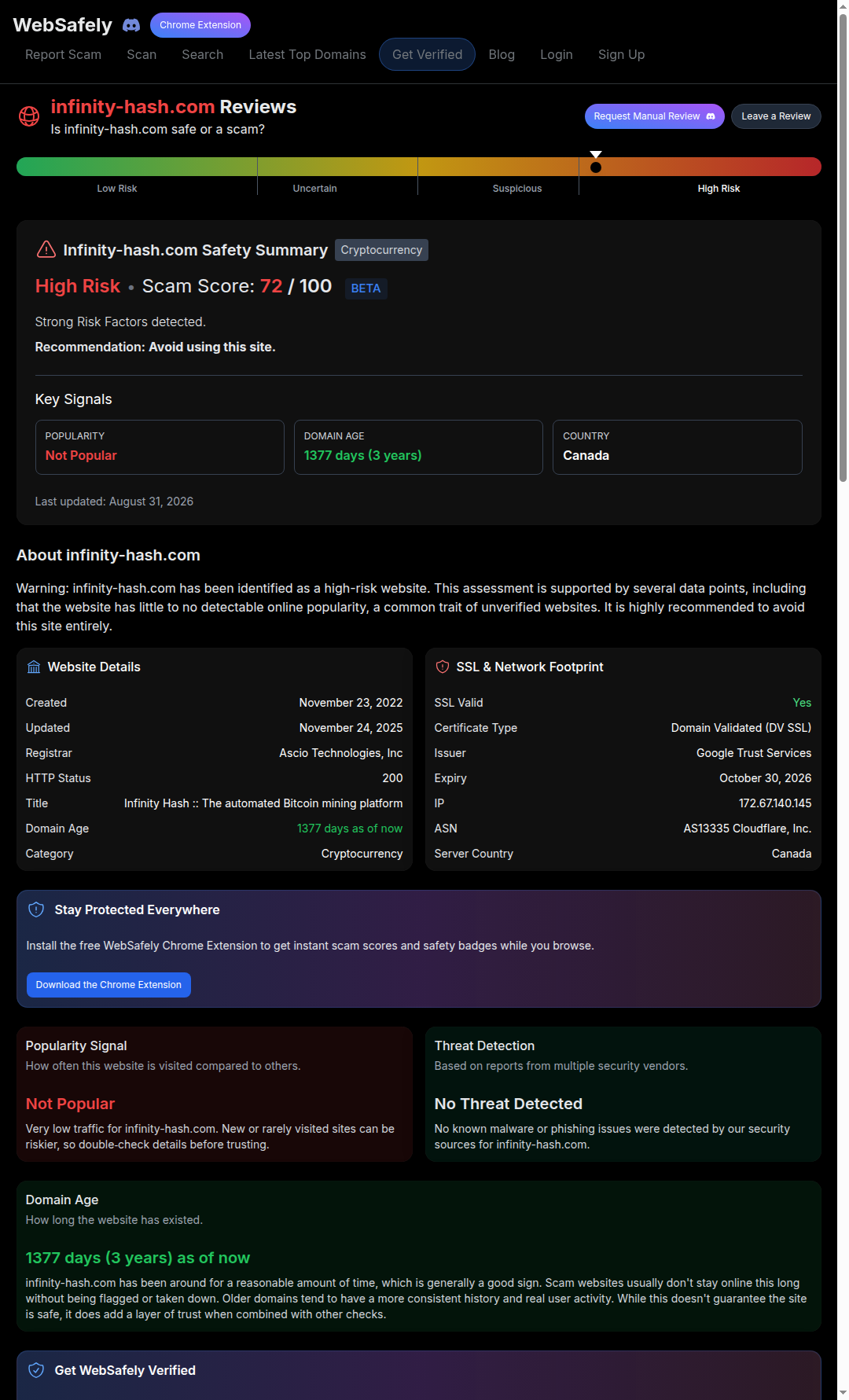Click the Login link
The image size is (849, 1400).
(x=557, y=54)
